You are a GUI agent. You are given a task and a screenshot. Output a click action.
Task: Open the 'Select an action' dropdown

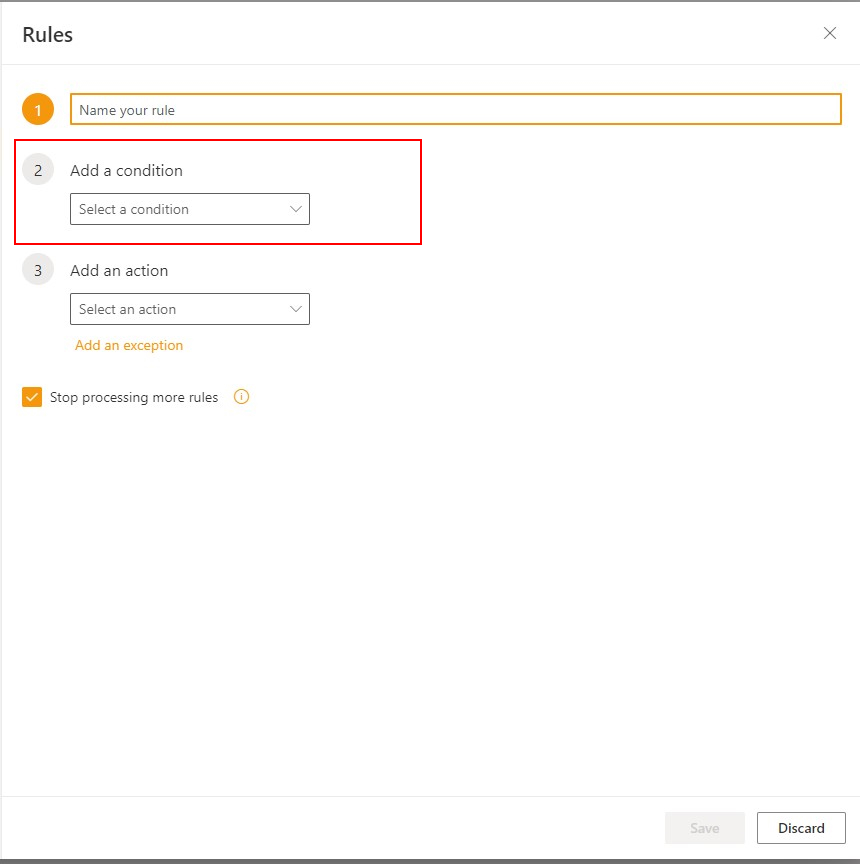coord(189,309)
